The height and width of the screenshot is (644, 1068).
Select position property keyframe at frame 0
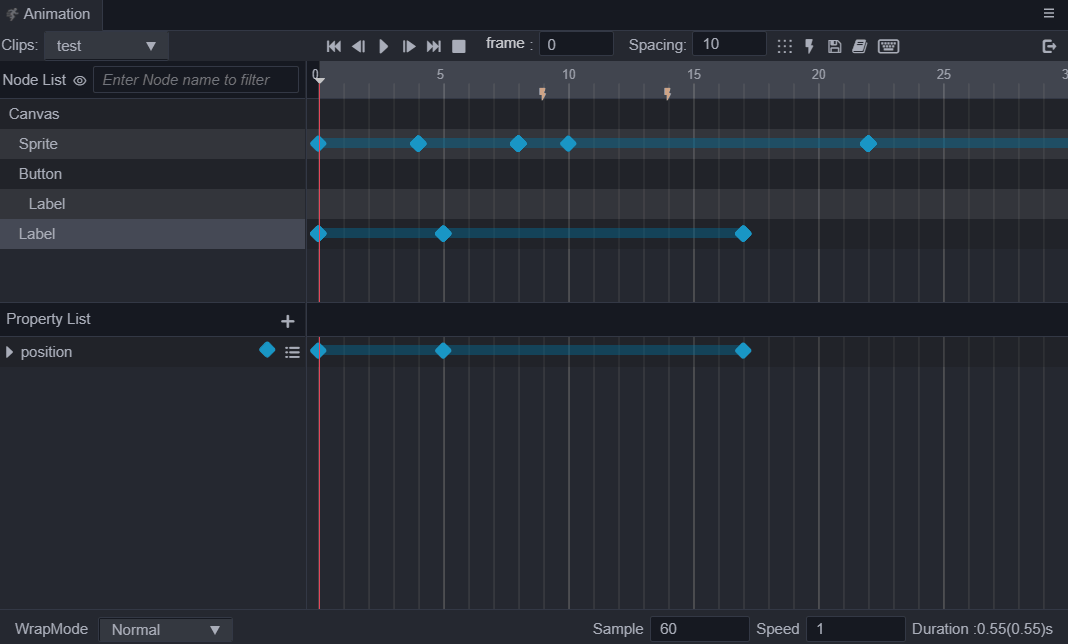318,351
